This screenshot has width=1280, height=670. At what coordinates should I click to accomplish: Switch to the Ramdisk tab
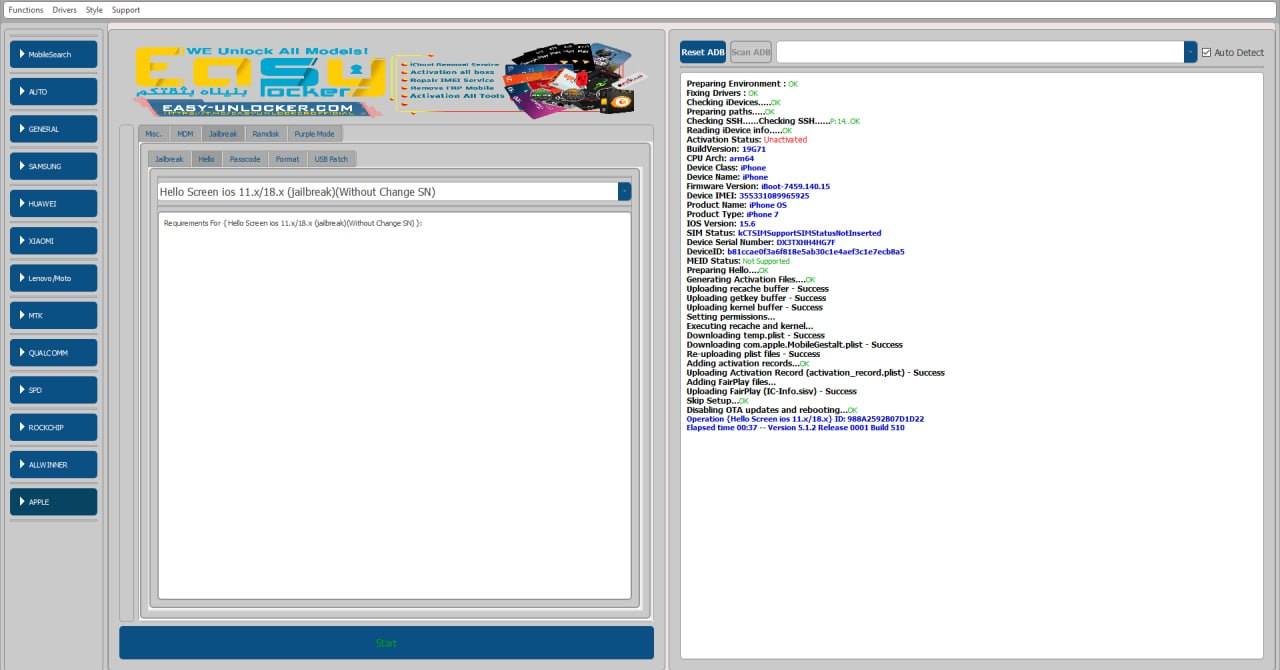click(266, 133)
